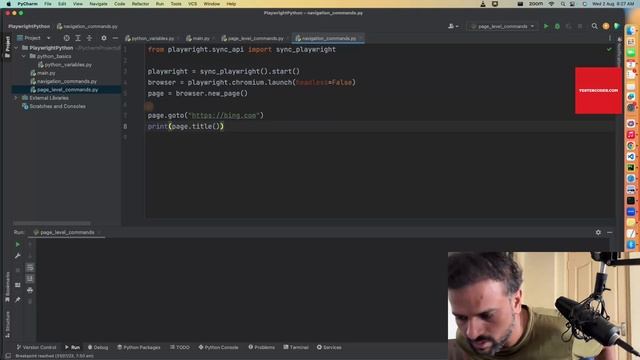
Task: Pin the Run tab with pin icon
Action: (18, 300)
